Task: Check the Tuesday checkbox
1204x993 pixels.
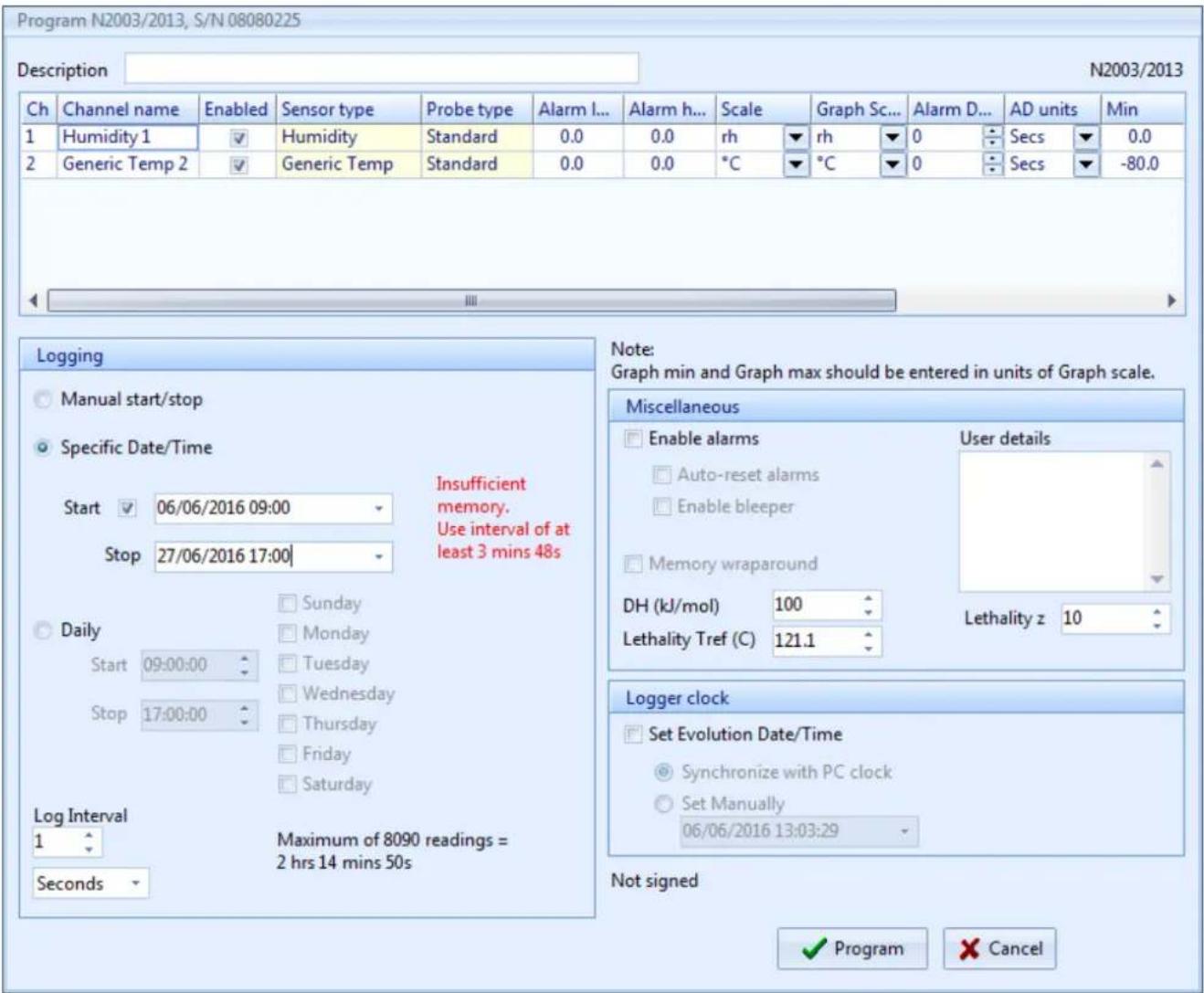Action: point(288,663)
